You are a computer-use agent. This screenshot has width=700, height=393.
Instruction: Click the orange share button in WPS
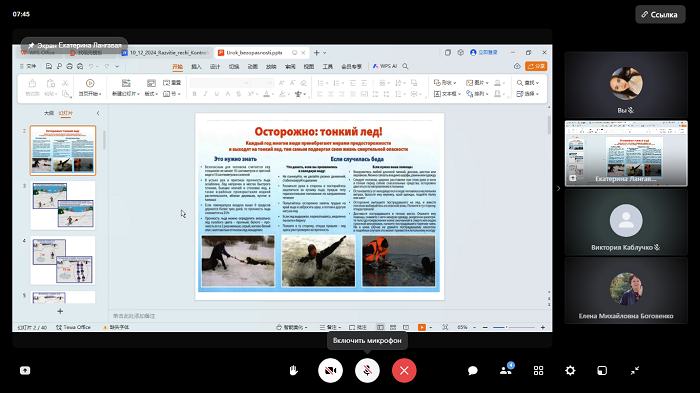tap(536, 66)
